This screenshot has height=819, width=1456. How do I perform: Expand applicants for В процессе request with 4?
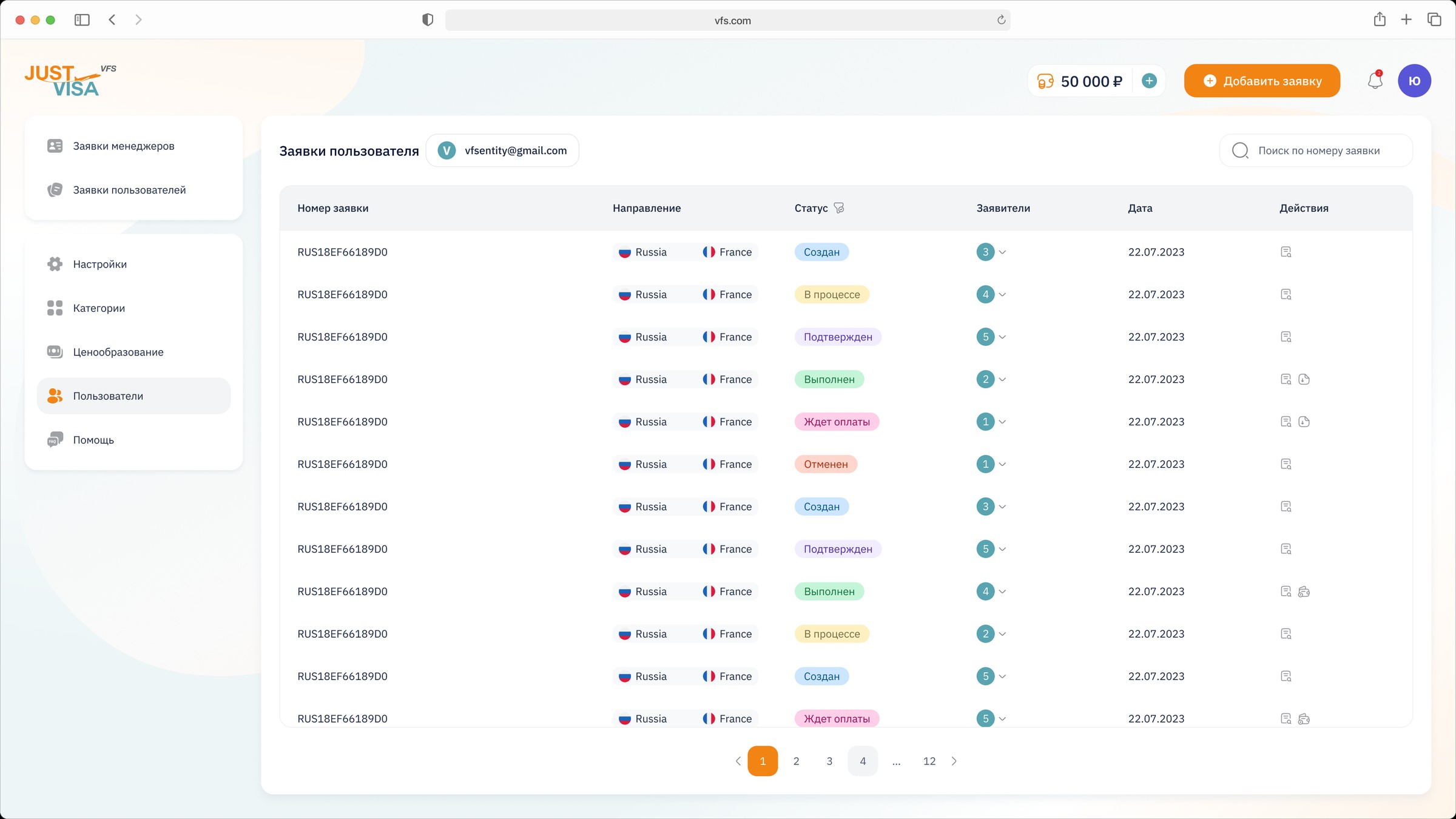[1002, 295]
